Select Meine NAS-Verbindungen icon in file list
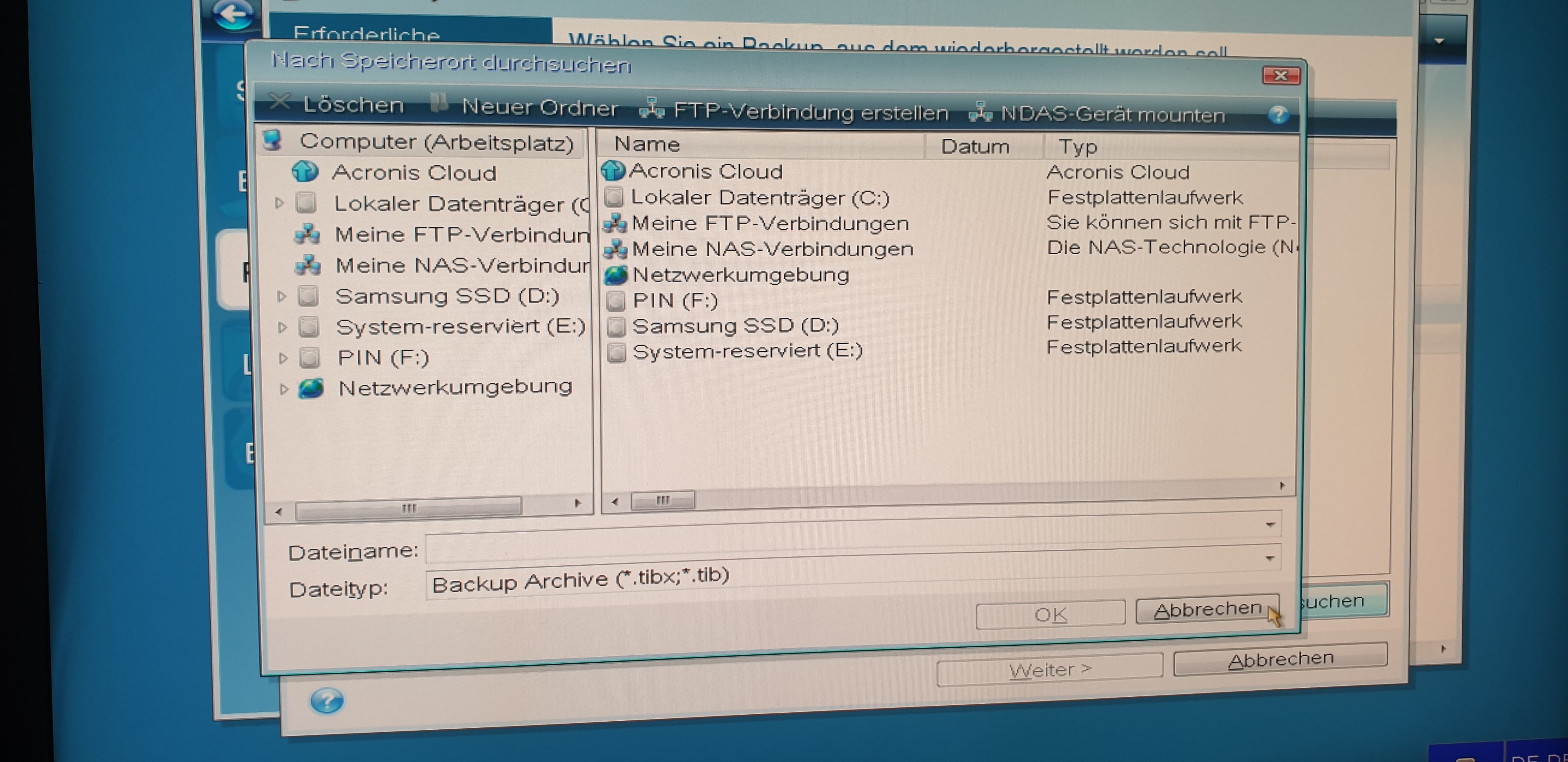 615,249
